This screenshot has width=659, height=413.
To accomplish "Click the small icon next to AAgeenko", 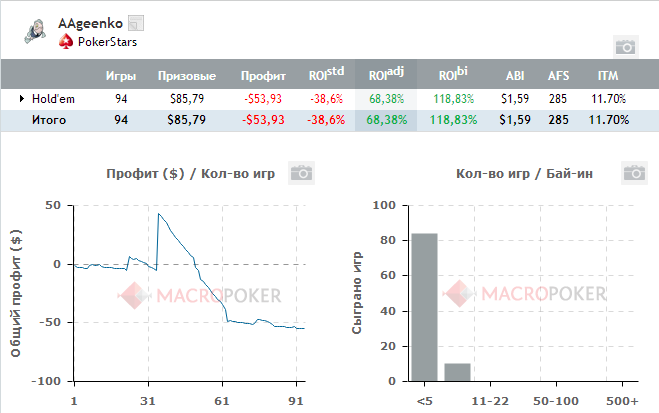I will (137, 22).
